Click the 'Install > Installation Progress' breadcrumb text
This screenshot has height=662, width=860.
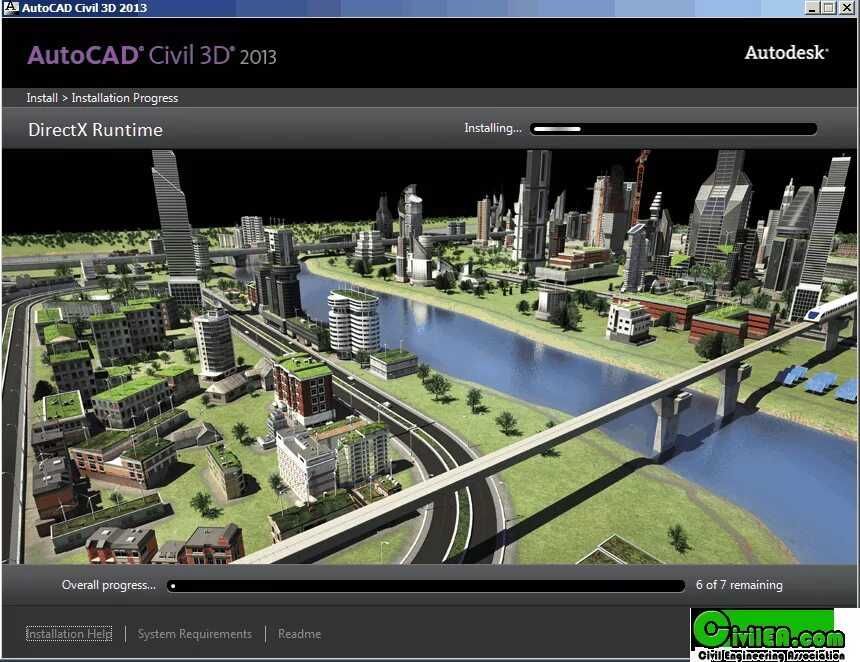(103, 98)
